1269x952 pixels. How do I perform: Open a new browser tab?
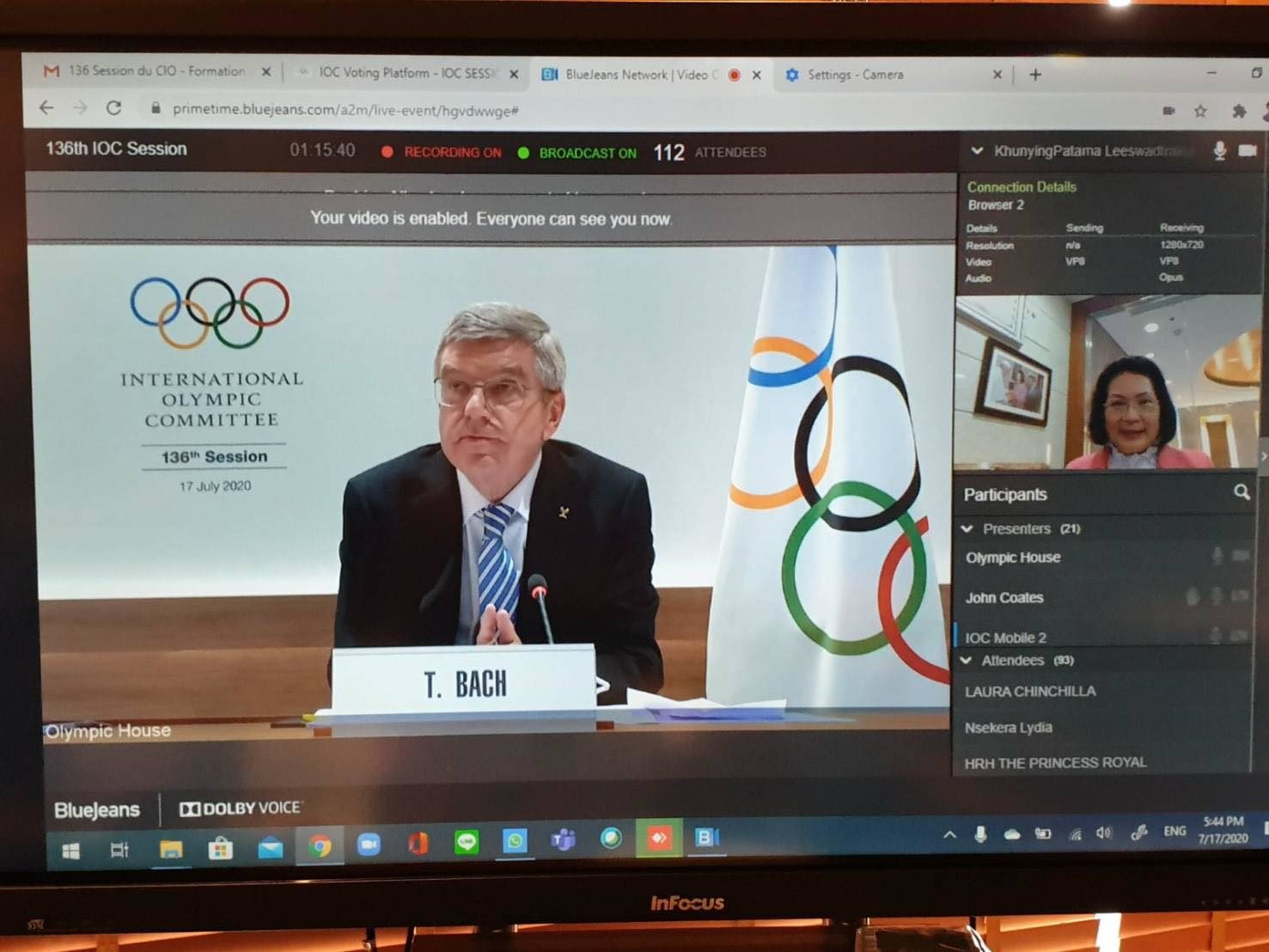pos(1035,75)
